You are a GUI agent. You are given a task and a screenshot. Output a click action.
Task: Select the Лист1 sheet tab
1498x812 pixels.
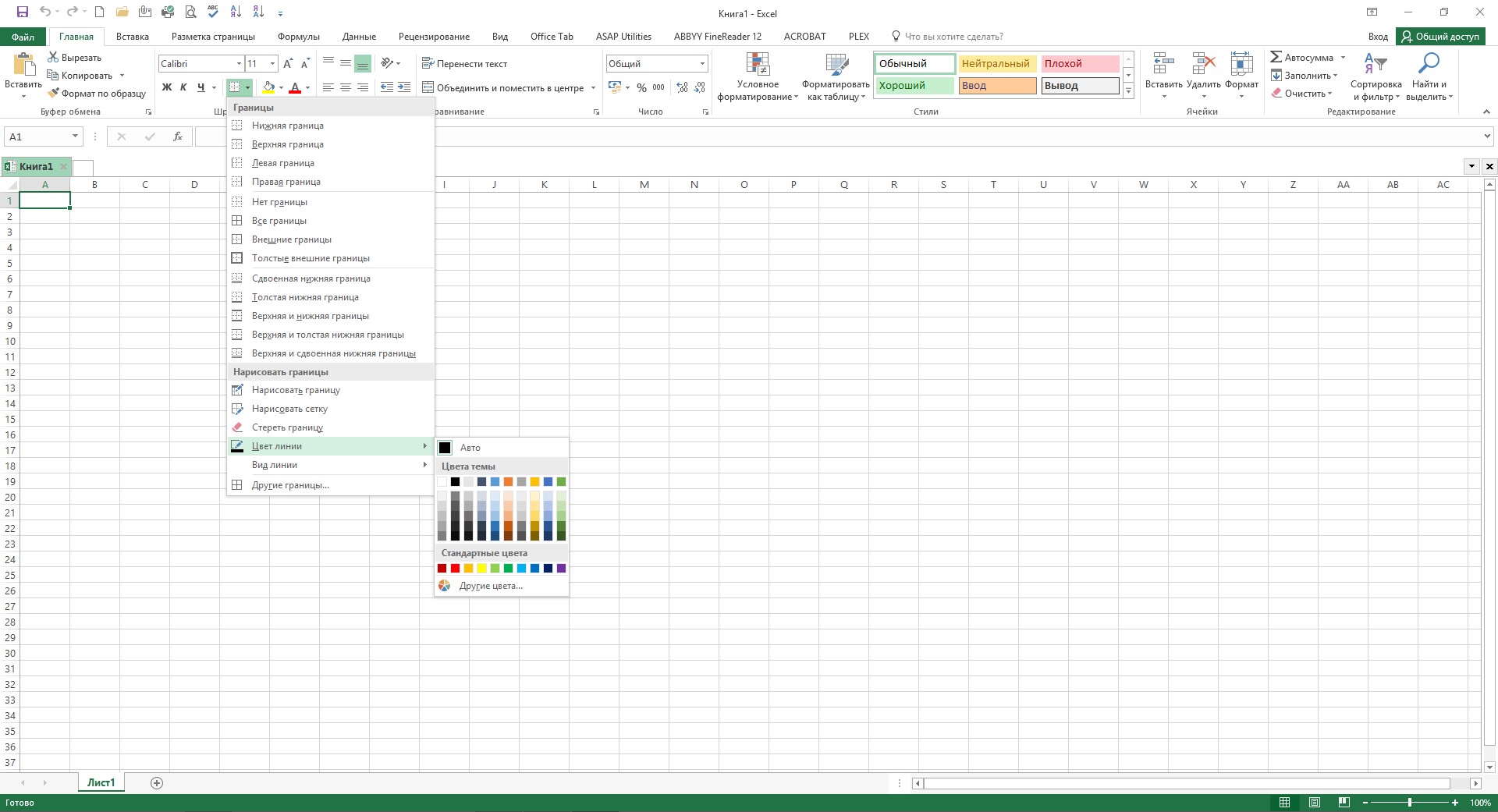[101, 783]
